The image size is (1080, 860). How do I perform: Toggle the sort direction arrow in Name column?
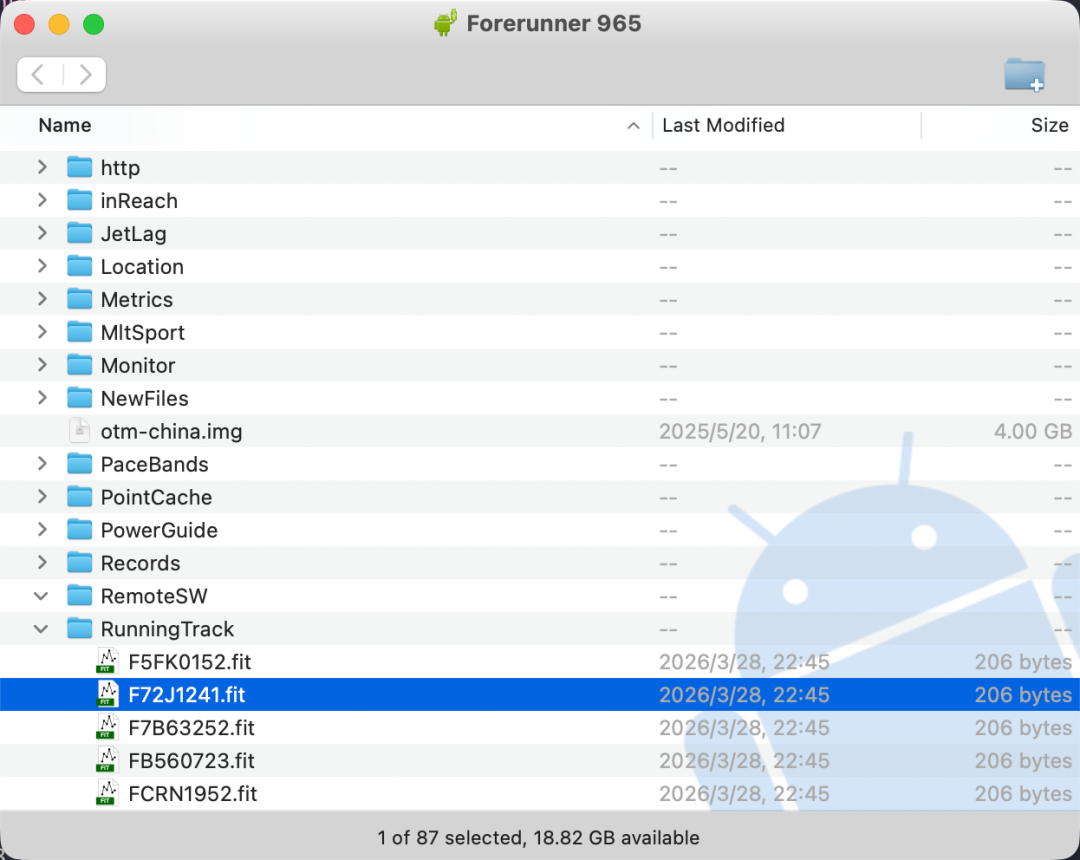point(633,126)
